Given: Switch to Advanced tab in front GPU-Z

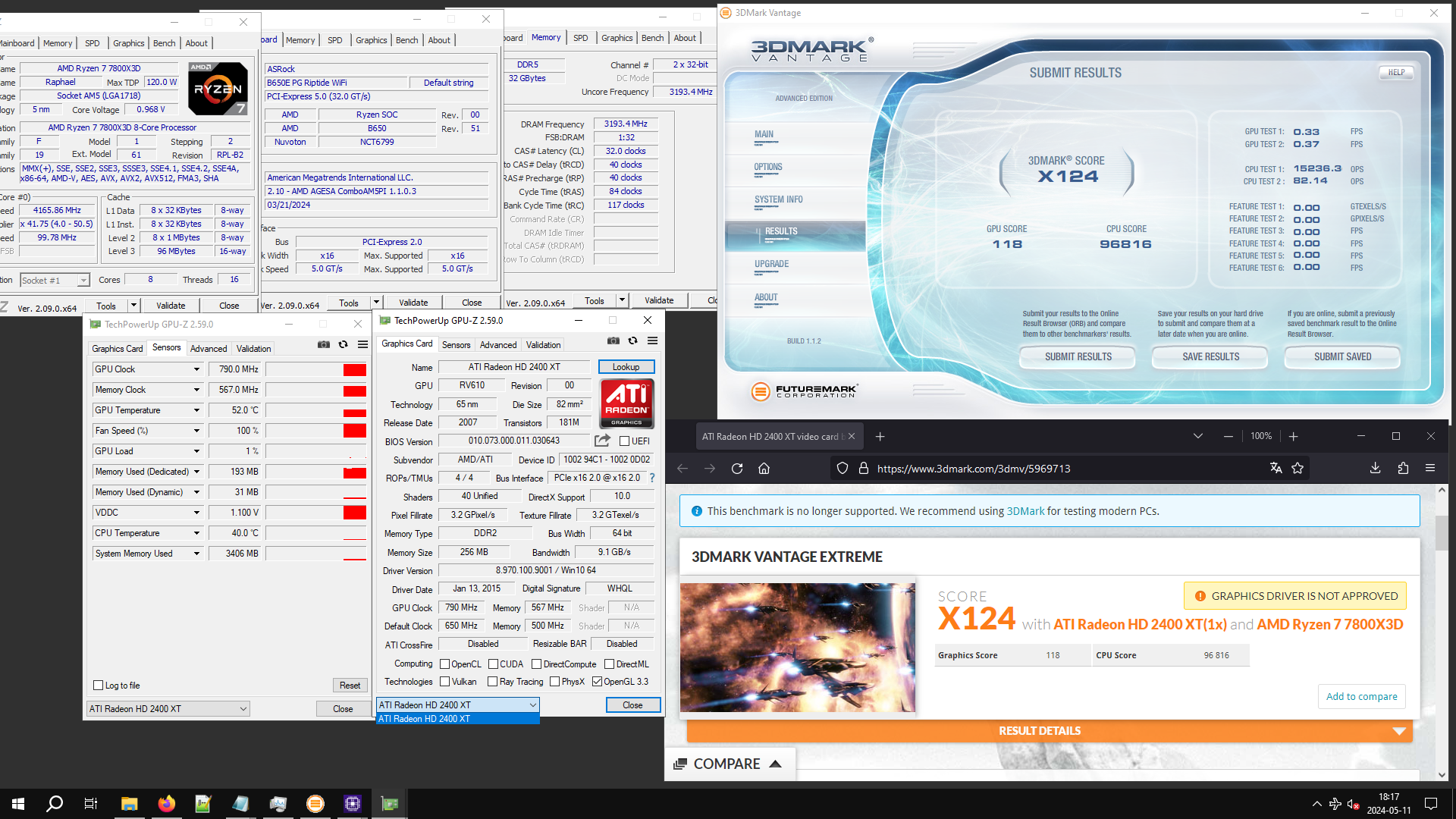Looking at the screenshot, I should point(498,345).
